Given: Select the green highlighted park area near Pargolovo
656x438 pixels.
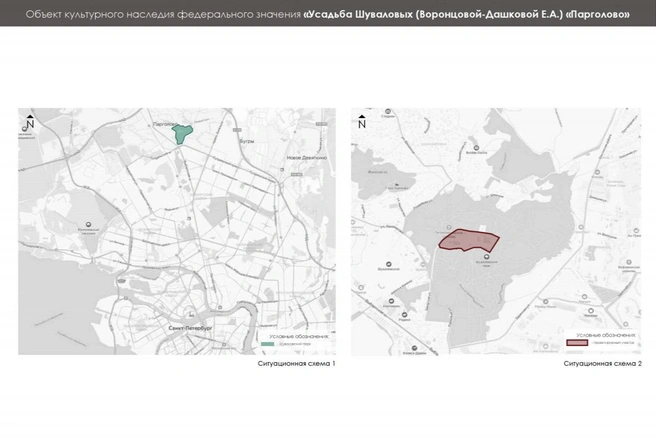Looking at the screenshot, I should [x=182, y=134].
